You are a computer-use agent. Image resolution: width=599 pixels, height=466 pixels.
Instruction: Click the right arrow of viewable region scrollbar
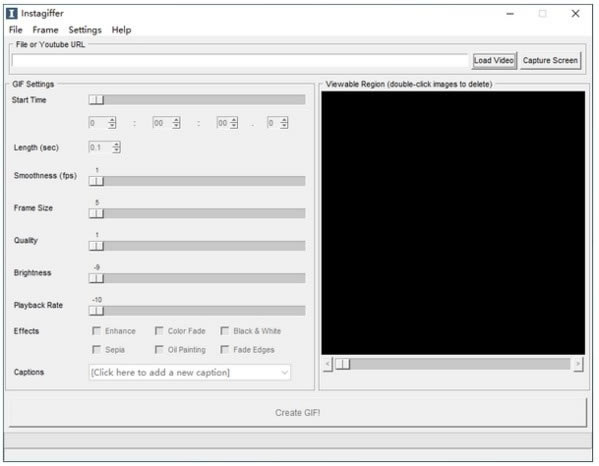[x=578, y=364]
